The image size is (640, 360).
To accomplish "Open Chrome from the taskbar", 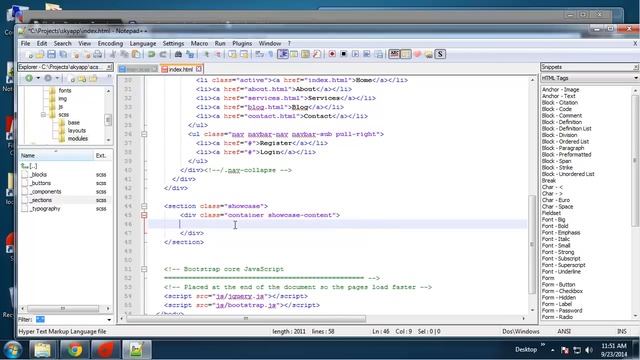I will (x=74, y=350).
